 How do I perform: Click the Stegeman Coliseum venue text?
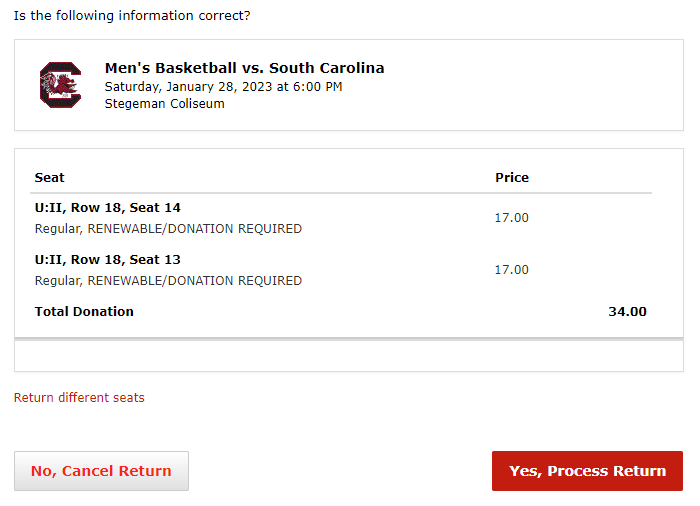[x=164, y=104]
